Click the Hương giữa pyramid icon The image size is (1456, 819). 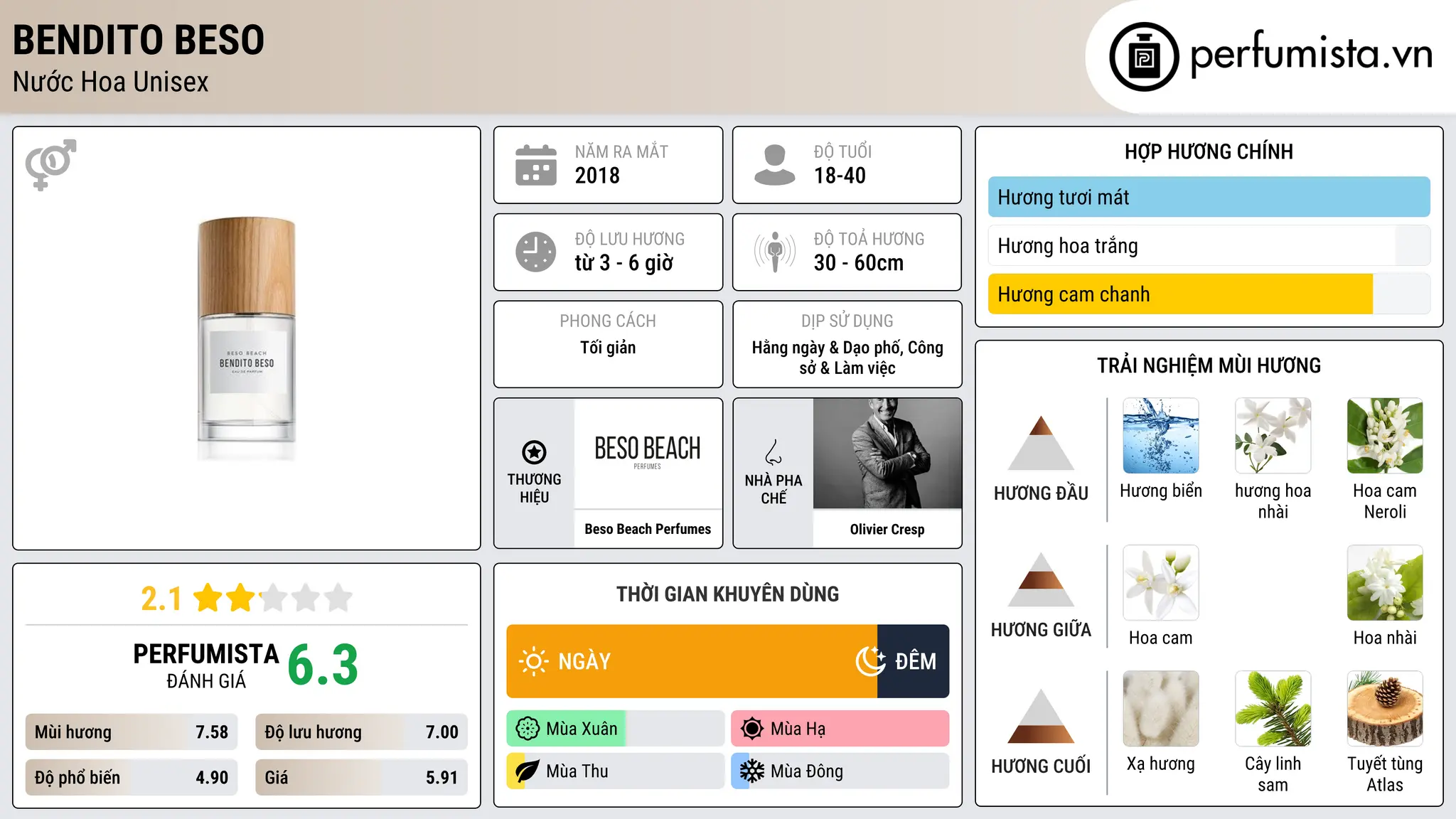(1041, 579)
